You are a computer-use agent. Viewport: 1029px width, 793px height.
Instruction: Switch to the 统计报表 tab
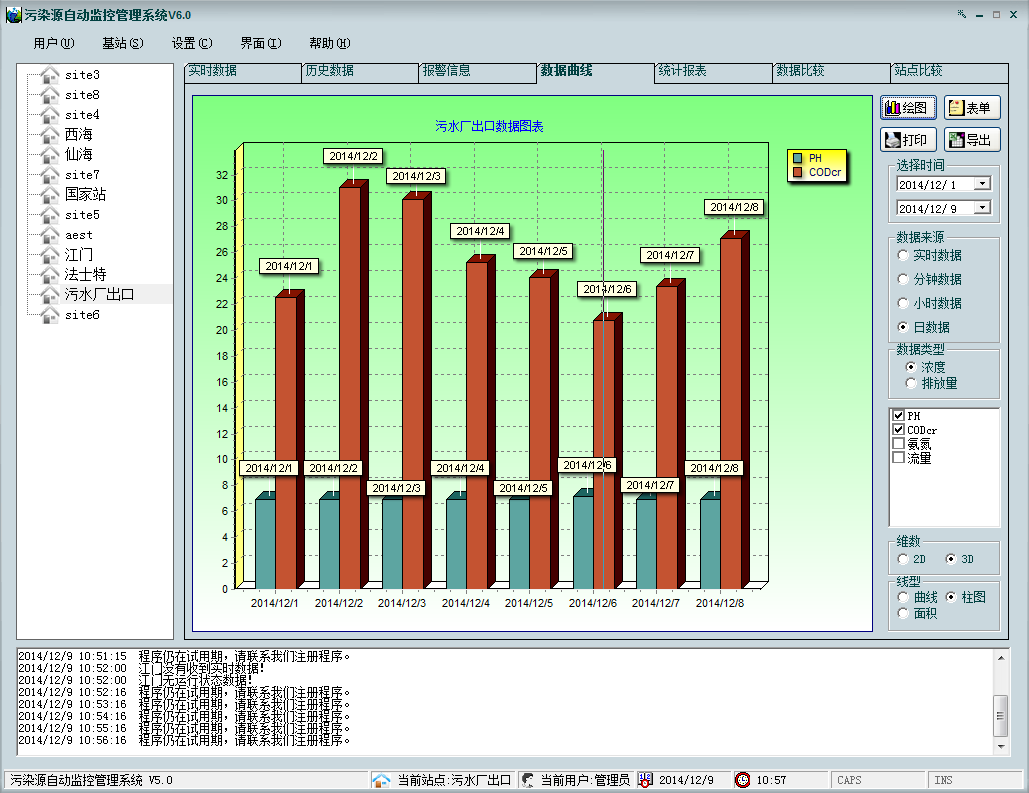tap(682, 71)
